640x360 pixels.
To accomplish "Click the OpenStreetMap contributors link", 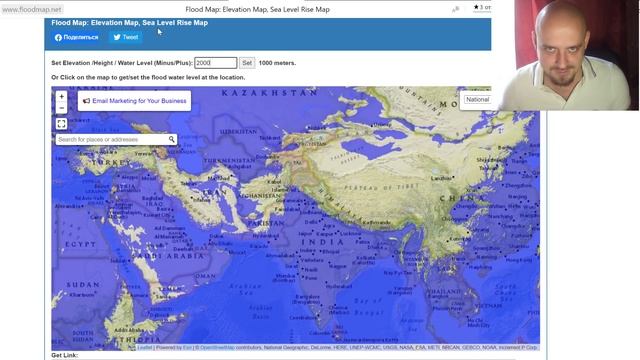I will [217, 348].
